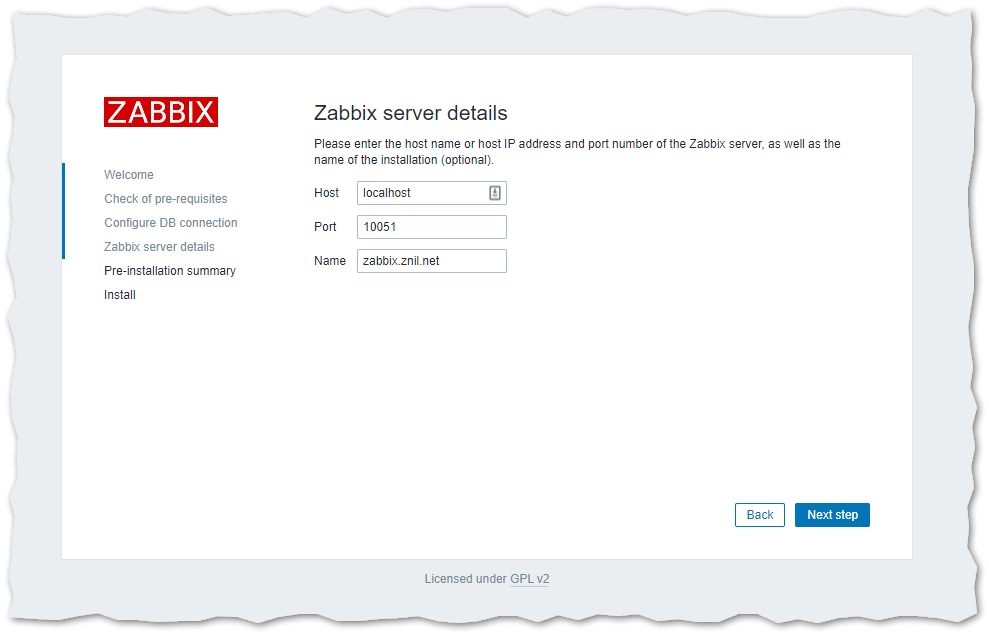Click the Licensed under footer text
The image size is (989, 635).
pos(465,579)
